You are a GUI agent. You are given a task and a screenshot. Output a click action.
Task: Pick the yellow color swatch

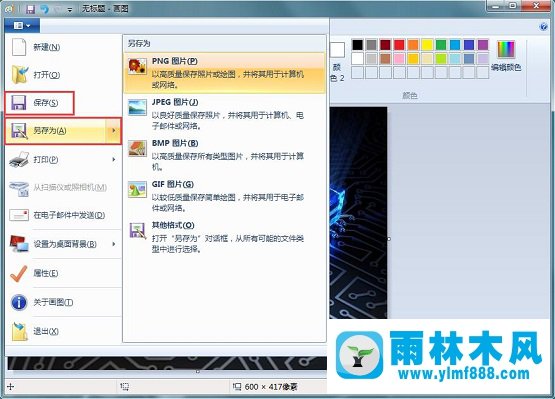pyautogui.click(x=427, y=45)
